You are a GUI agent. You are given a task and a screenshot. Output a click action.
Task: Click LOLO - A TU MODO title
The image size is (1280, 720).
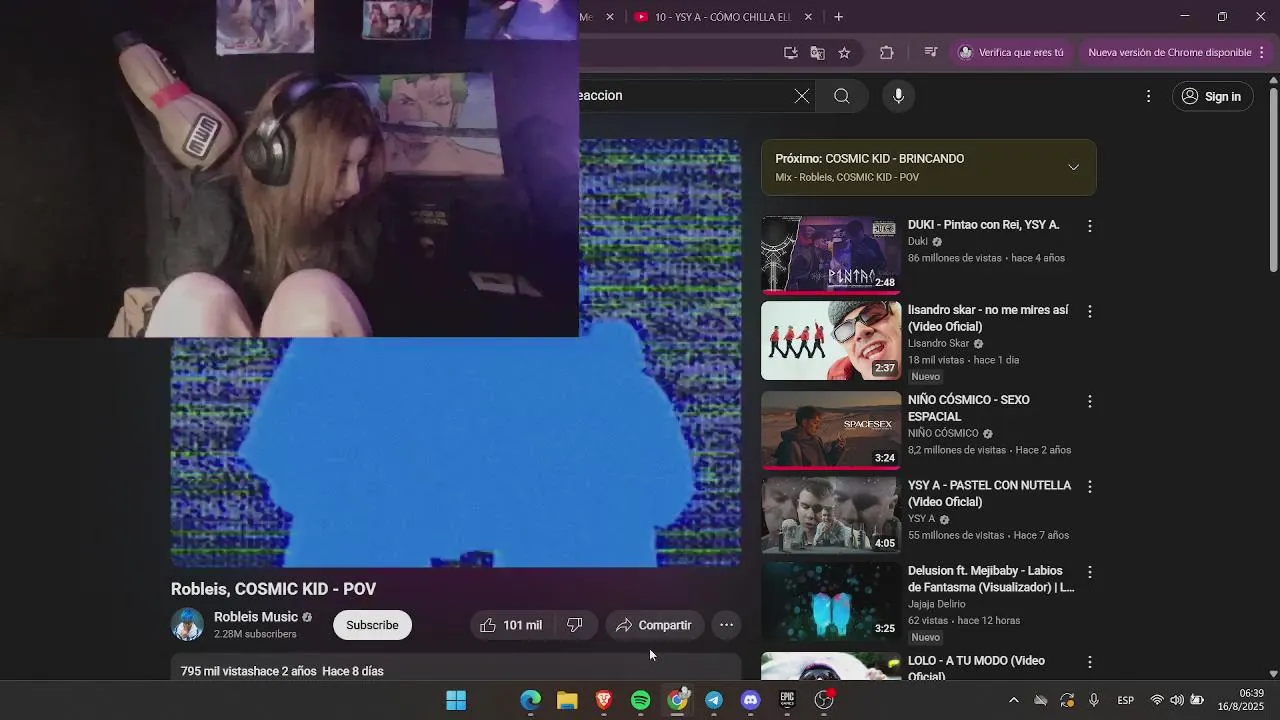(x=976, y=668)
